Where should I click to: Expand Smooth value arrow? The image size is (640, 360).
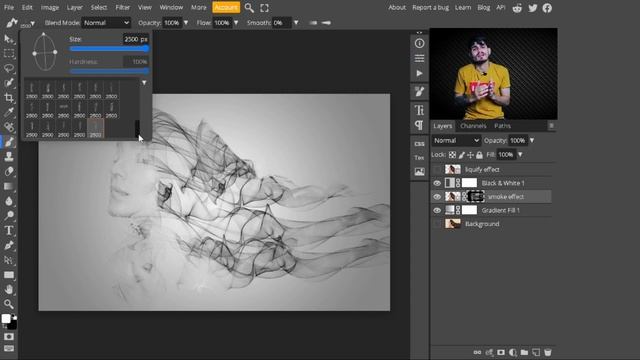tap(296, 23)
